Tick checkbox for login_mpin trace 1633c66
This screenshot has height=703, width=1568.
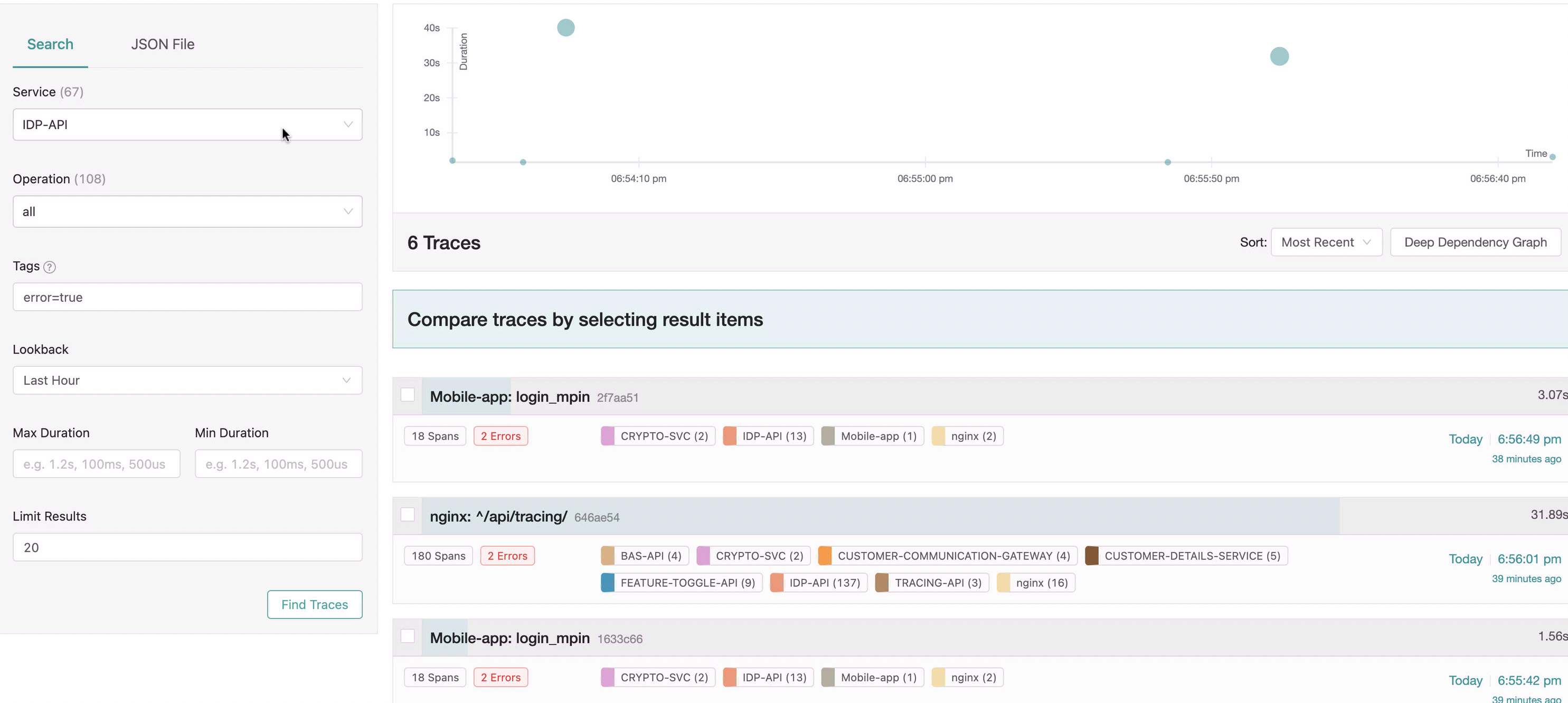408,636
